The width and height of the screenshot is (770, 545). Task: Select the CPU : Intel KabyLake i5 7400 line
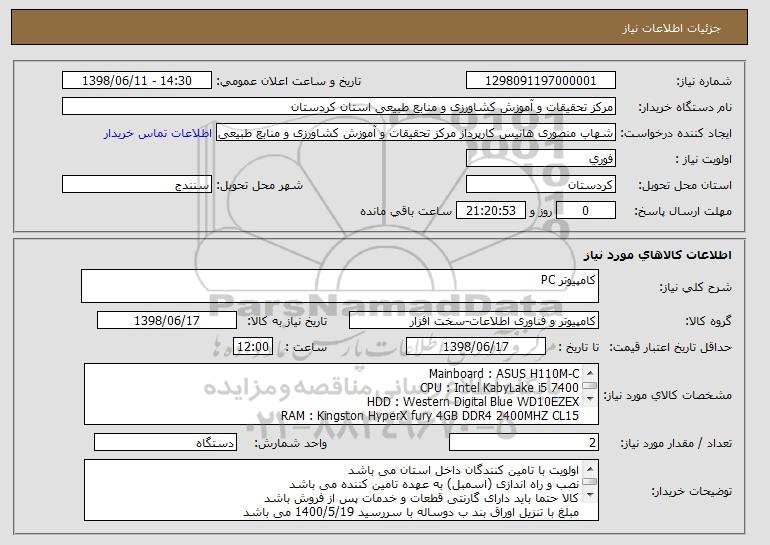[x=499, y=387]
